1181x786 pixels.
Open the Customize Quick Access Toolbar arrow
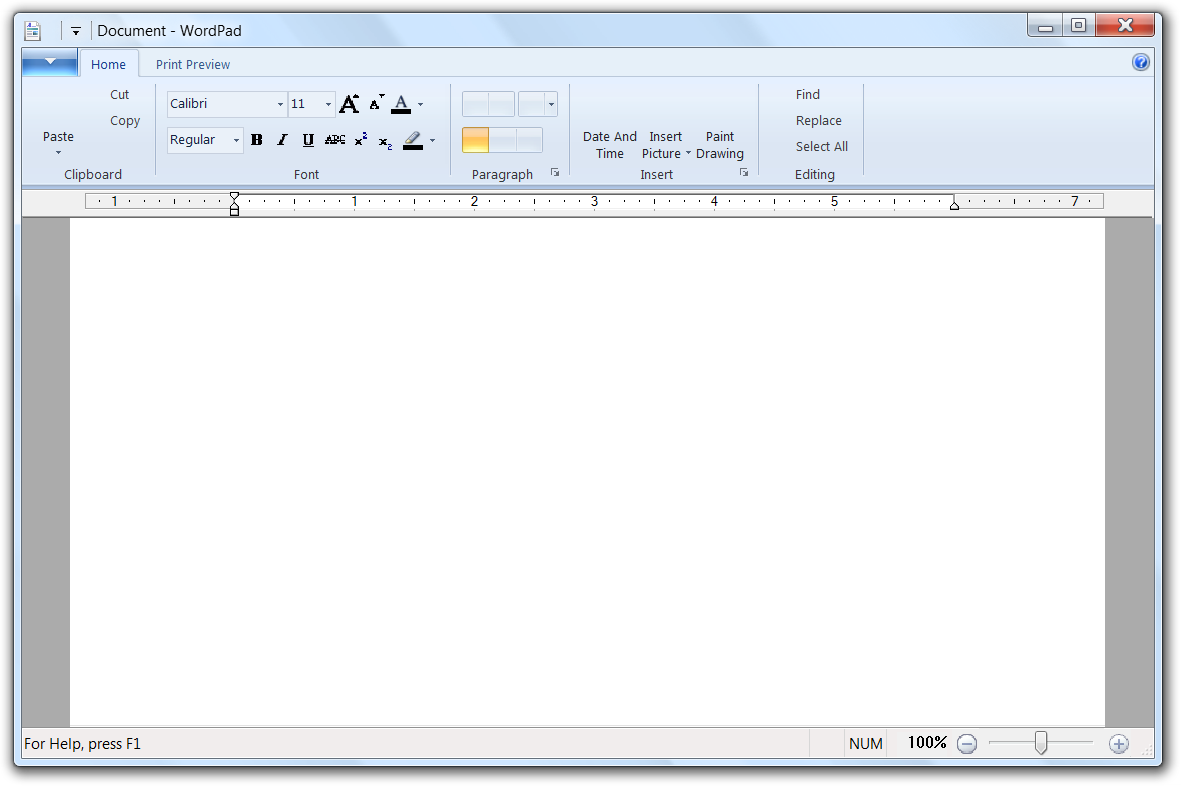coord(75,31)
